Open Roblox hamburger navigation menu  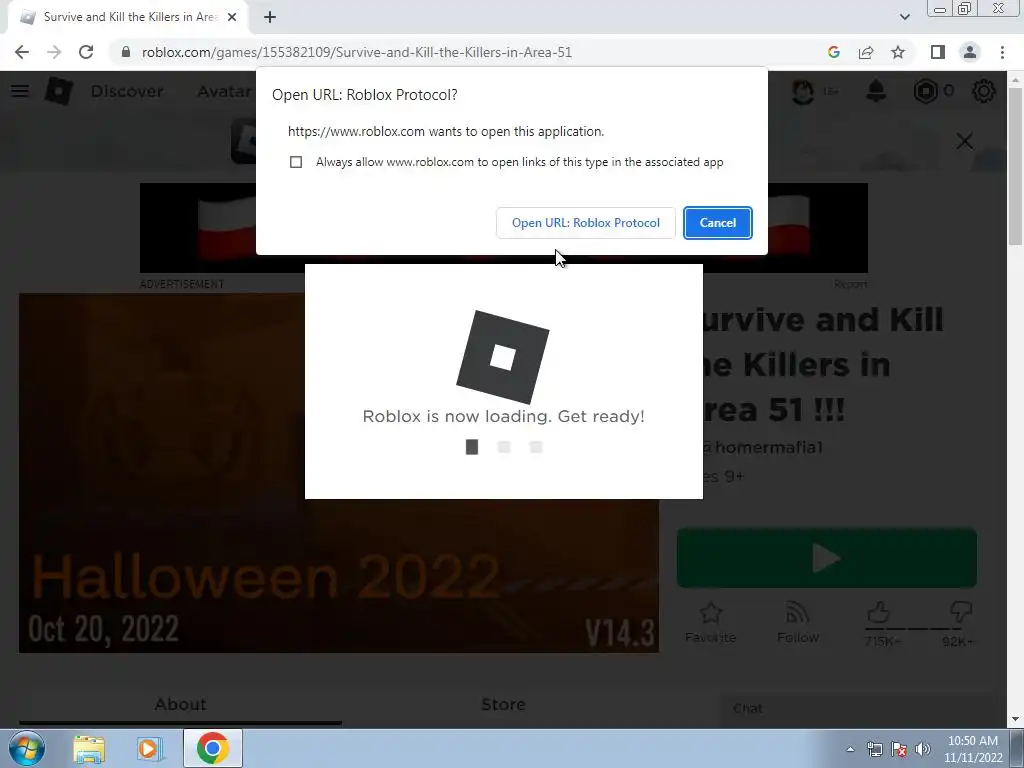click(20, 91)
